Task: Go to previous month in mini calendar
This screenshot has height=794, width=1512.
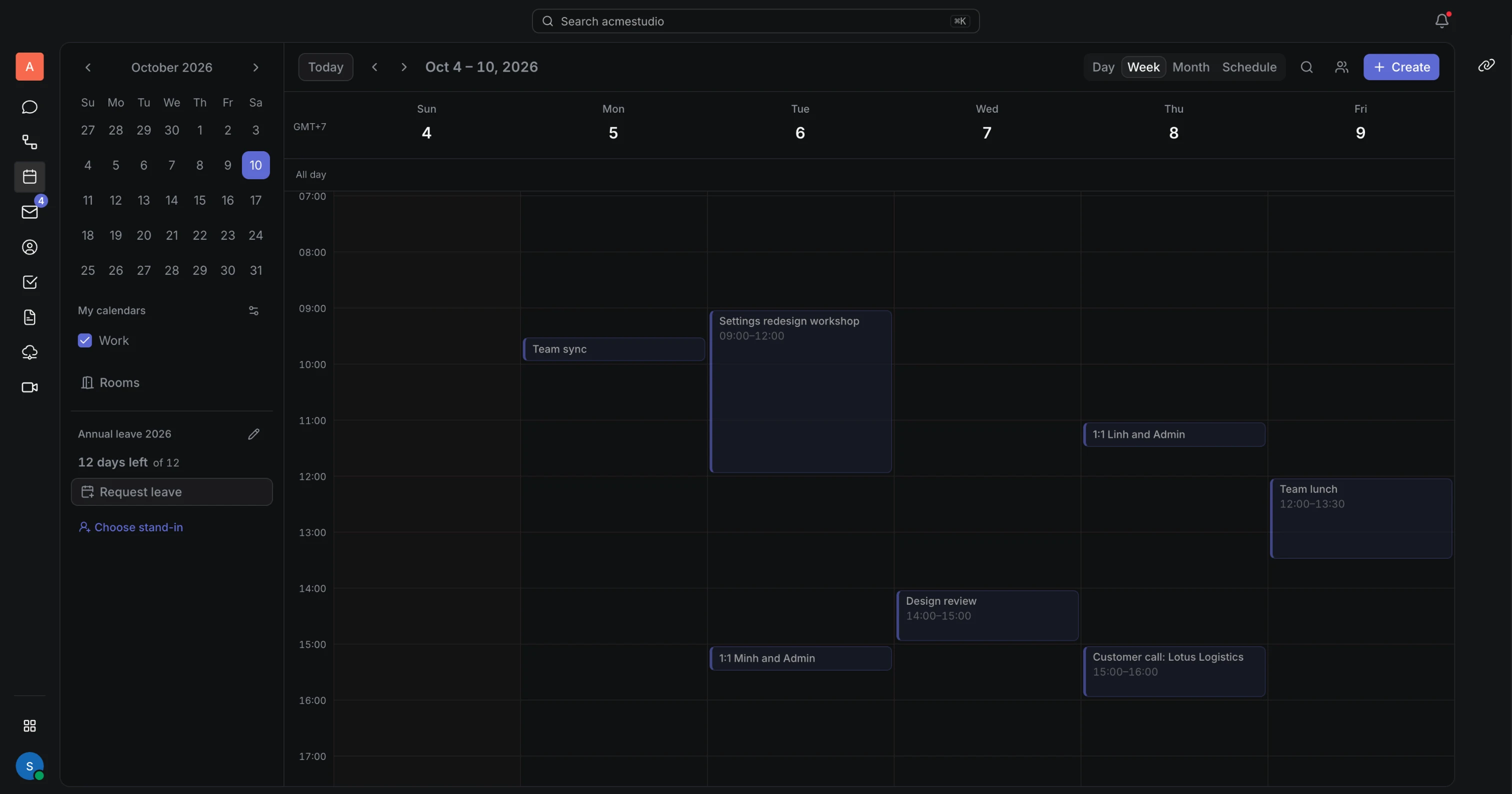Action: [x=88, y=67]
